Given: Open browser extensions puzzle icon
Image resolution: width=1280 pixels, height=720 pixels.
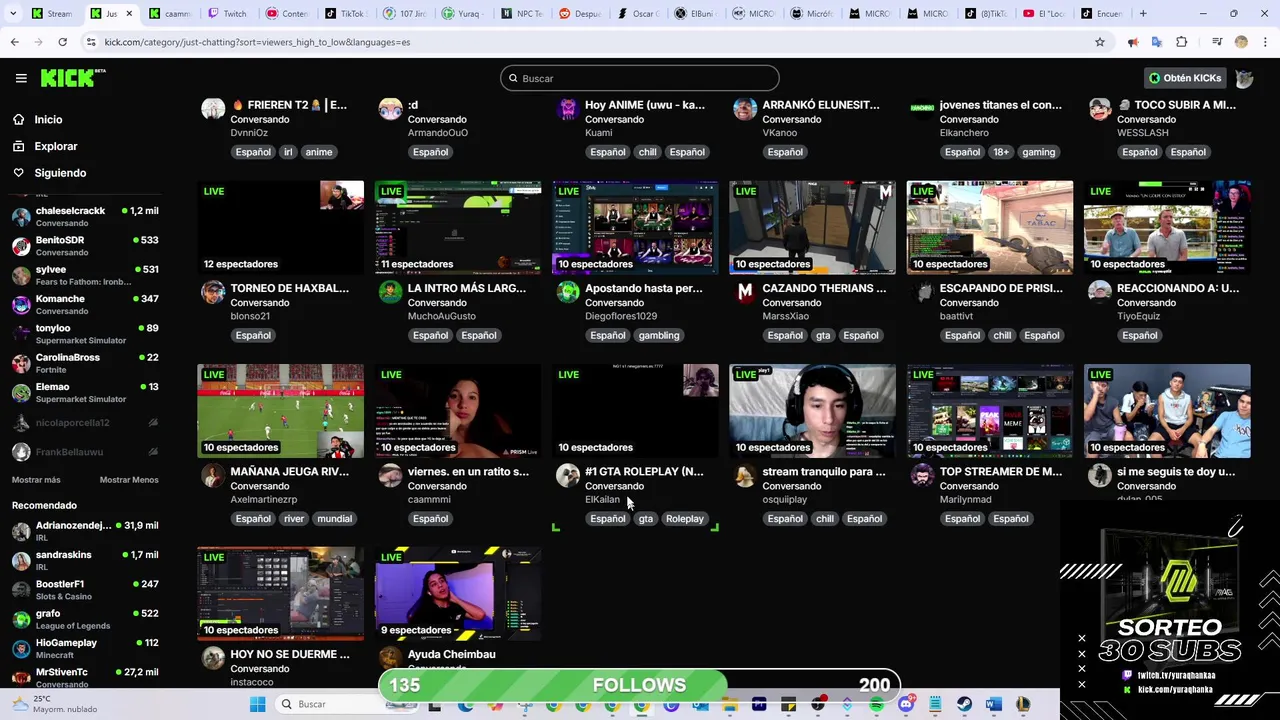Looking at the screenshot, I should click(x=1181, y=42).
